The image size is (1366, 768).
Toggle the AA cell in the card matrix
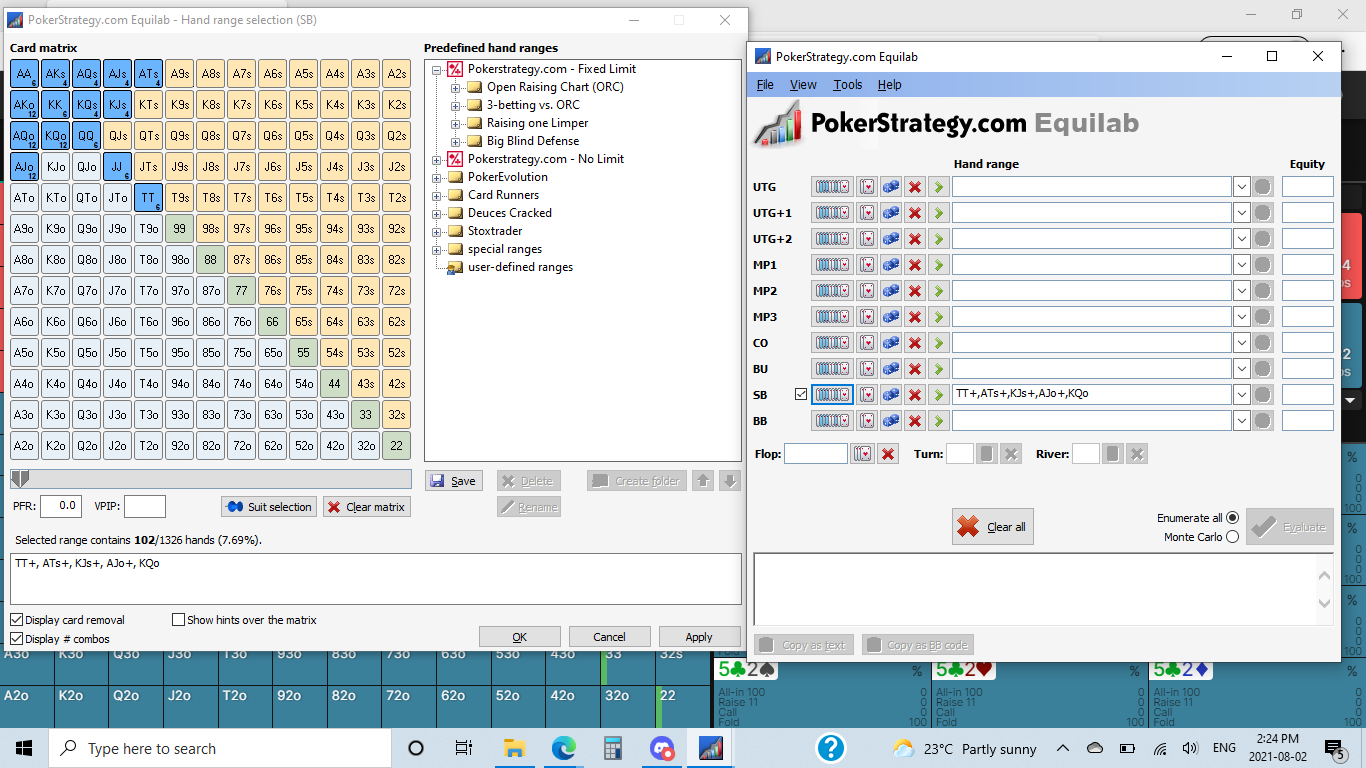[x=25, y=73]
